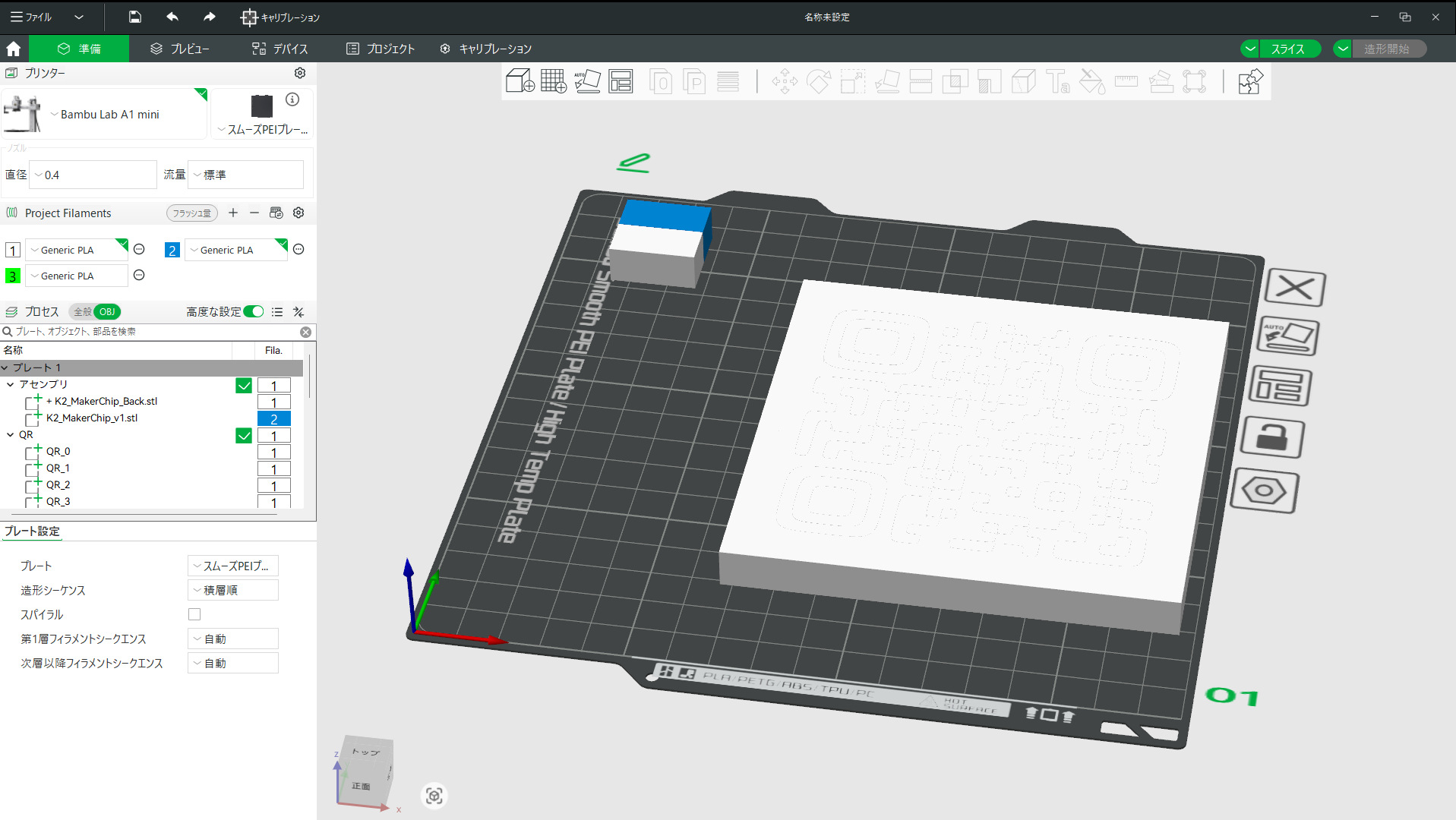Click filament 1 white color swatch
The image size is (1456, 820).
click(x=13, y=250)
